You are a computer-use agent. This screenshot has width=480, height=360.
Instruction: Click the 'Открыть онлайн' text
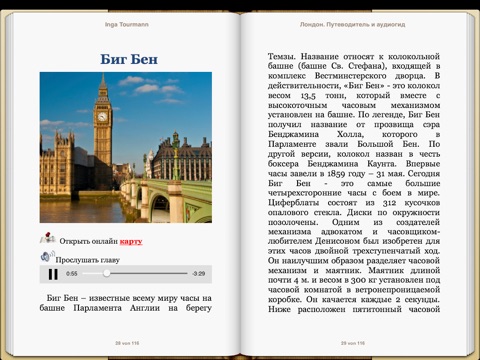89,241
